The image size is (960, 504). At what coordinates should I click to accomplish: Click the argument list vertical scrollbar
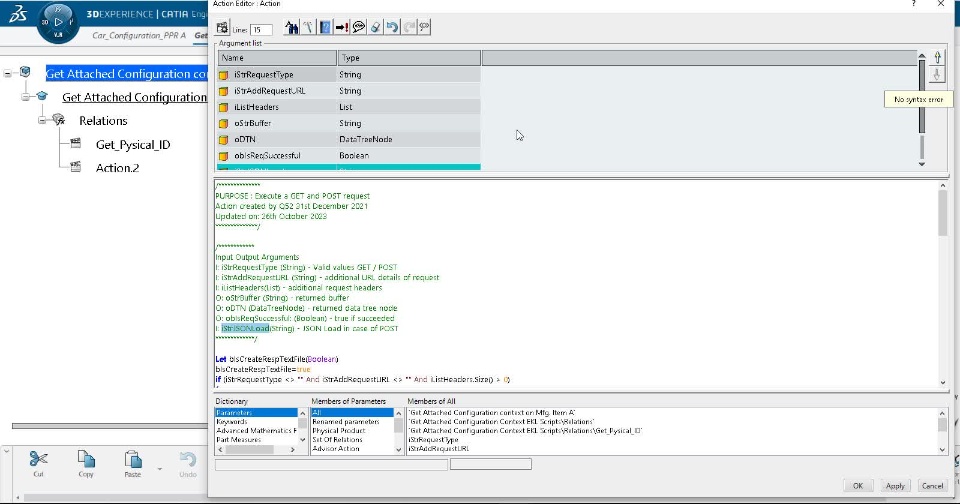(x=921, y=110)
